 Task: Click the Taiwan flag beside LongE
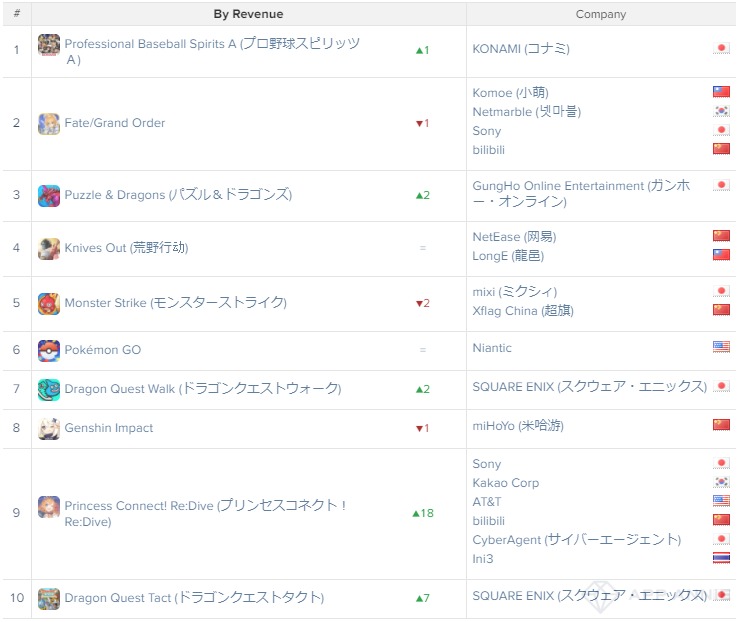coord(721,254)
